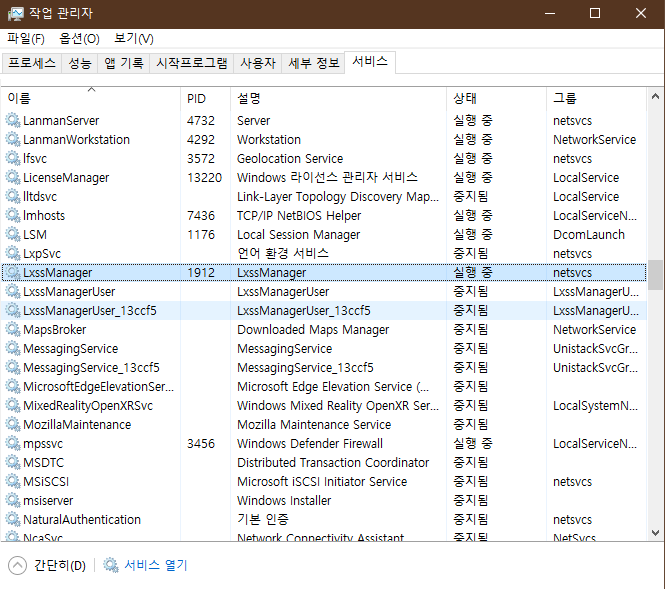Click the icon next to msiserver service
665x589 pixels.
[x=13, y=500]
